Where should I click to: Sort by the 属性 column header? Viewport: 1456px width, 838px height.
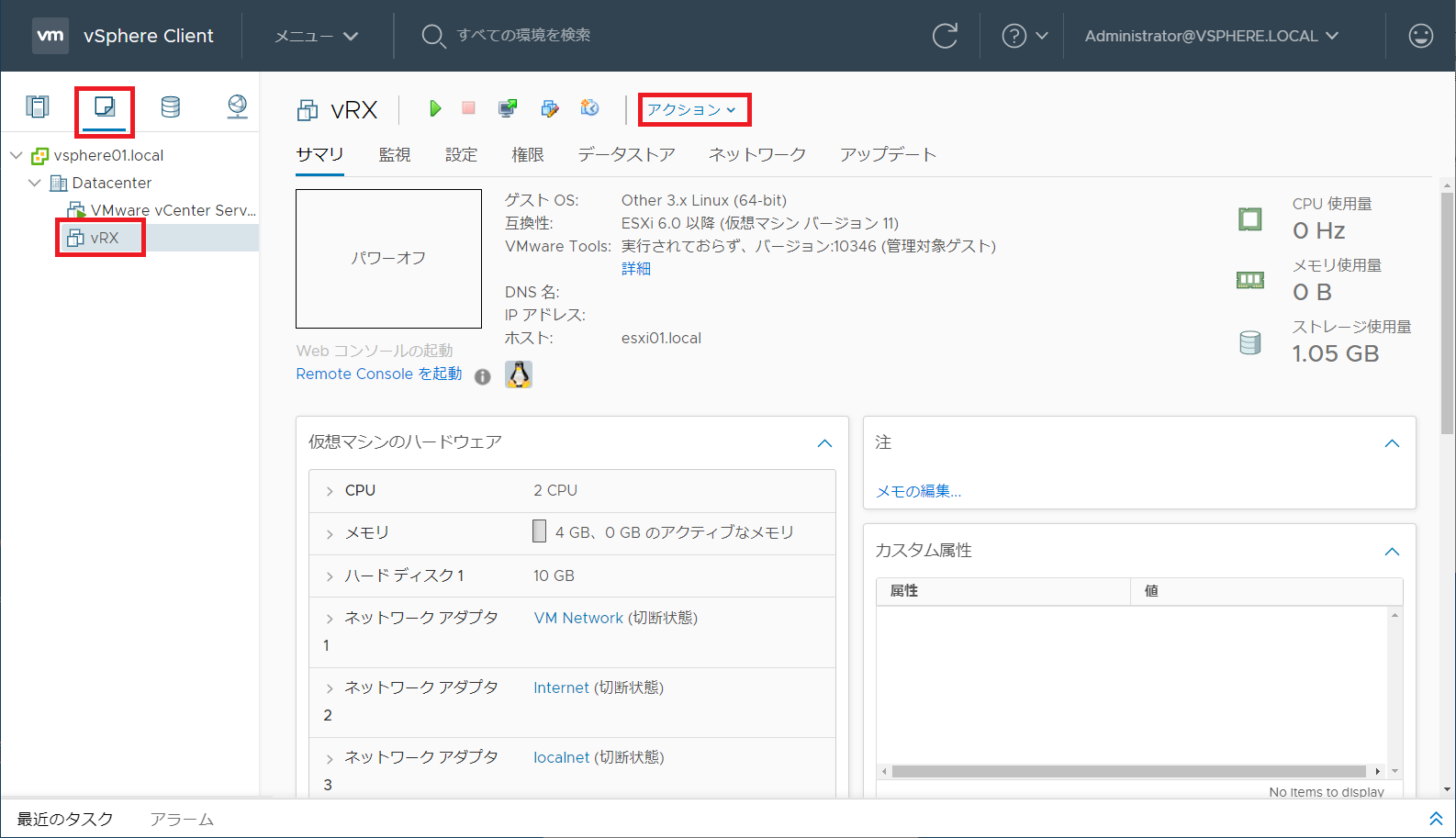pos(1003,591)
